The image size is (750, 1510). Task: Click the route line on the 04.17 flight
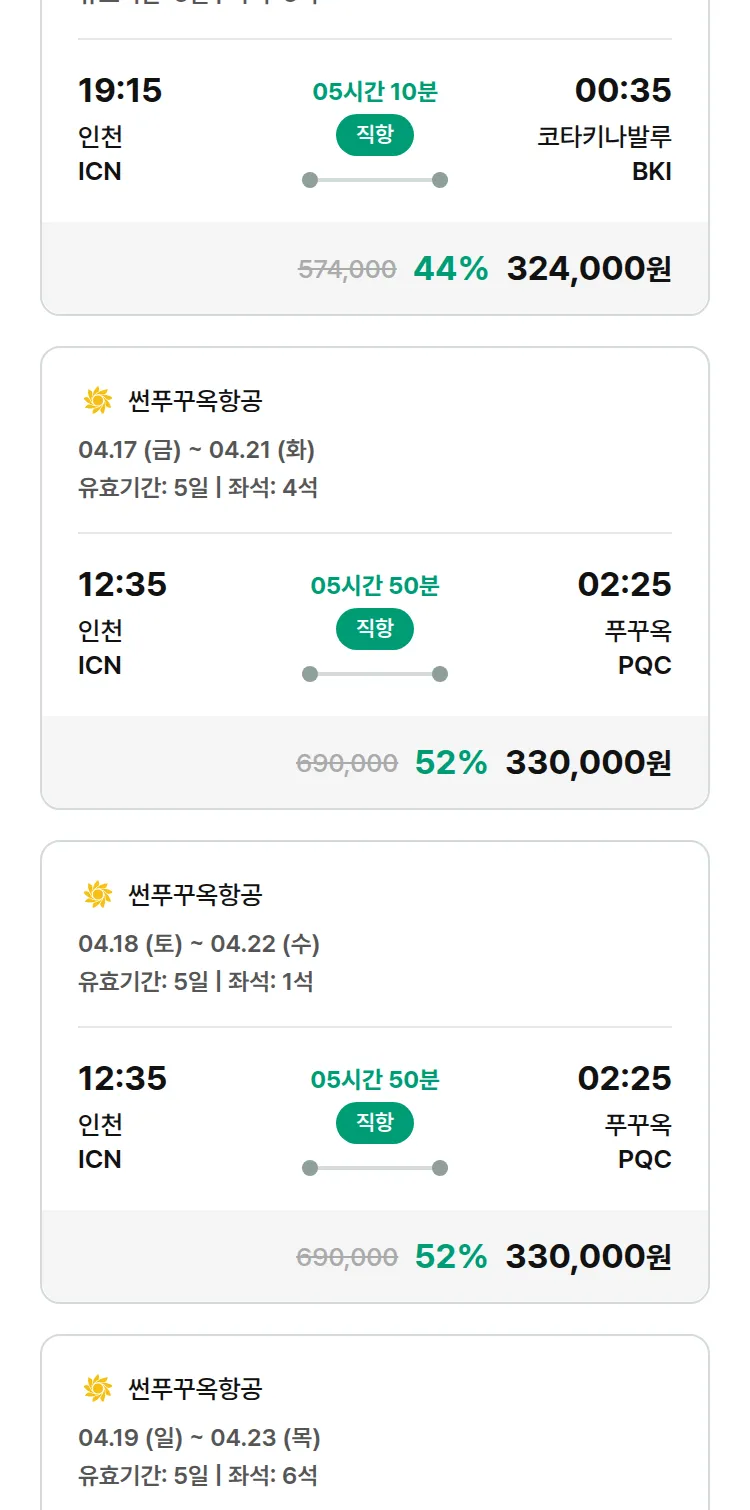(374, 674)
